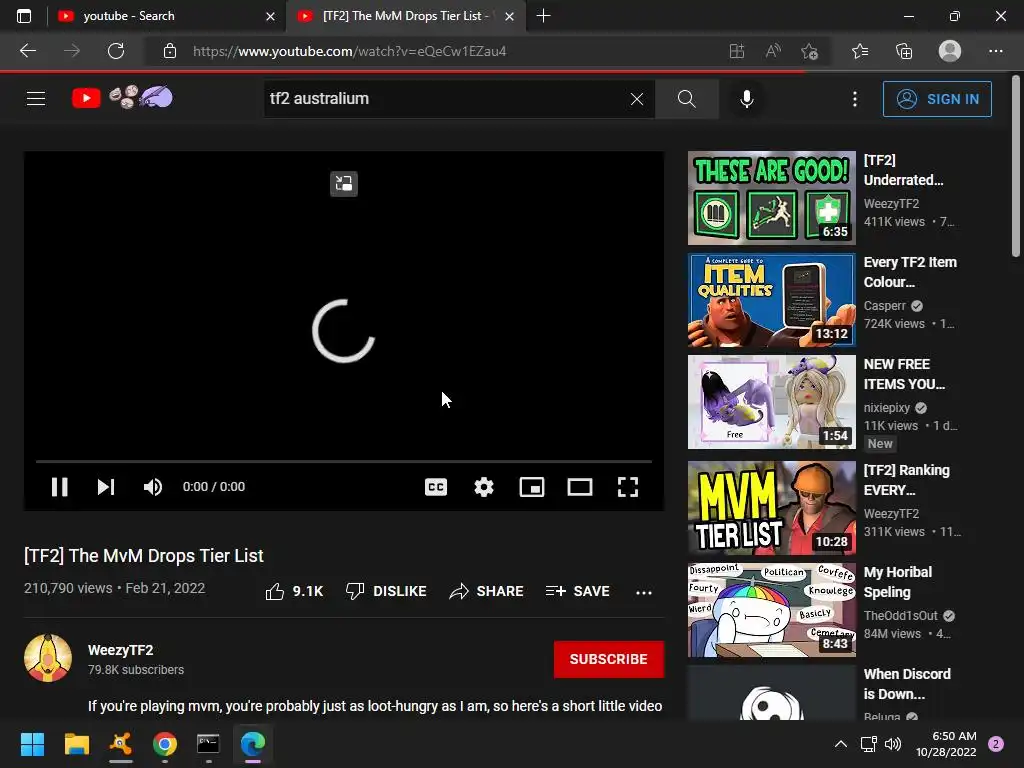This screenshot has width=1024, height=768.
Task: Open YouTube settings three-dot menu
Action: 855,99
